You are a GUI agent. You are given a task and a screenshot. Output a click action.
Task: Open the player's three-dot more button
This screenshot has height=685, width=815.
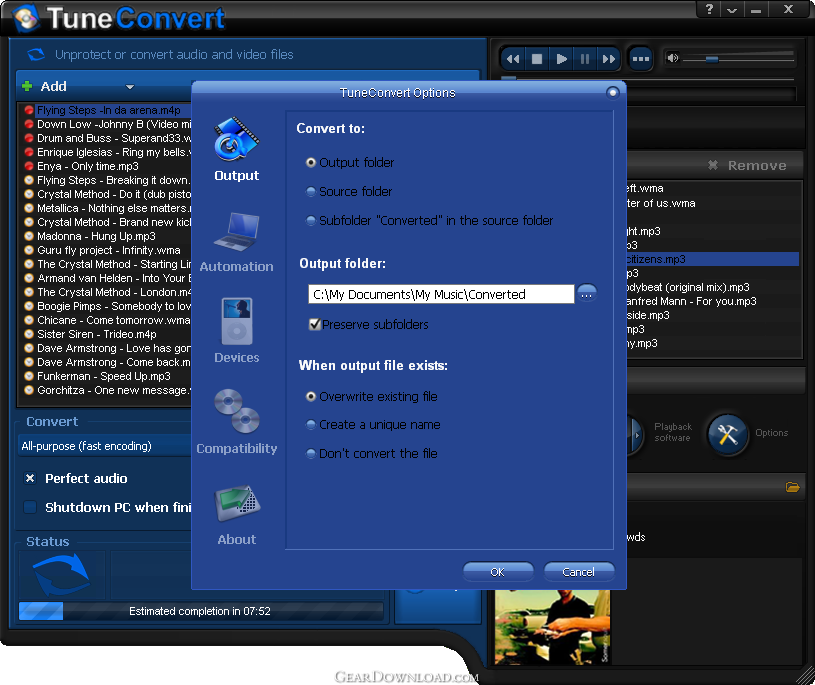(640, 59)
